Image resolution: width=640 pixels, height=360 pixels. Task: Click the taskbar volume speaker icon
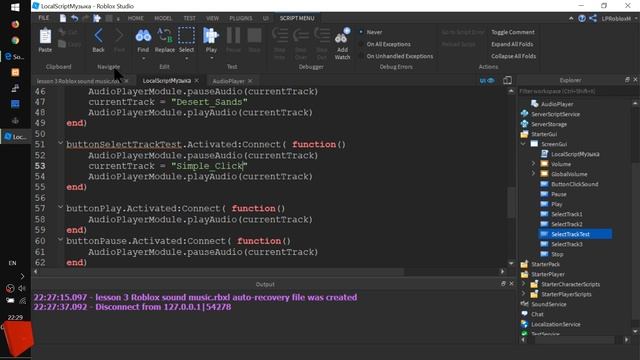(22, 288)
